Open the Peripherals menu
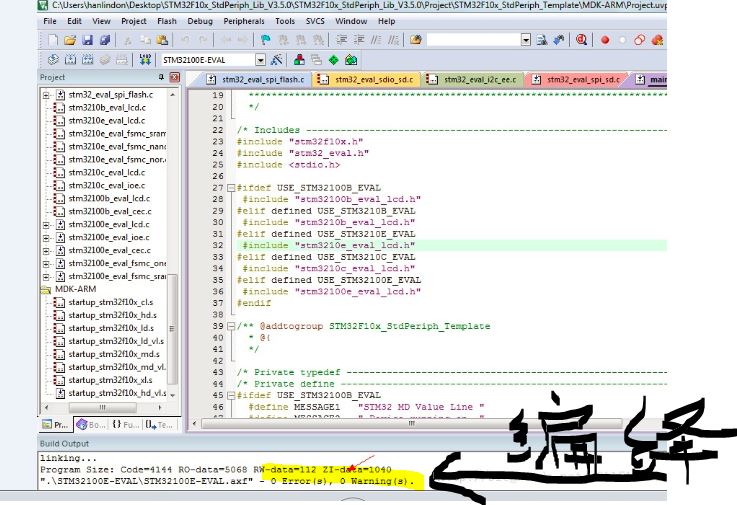 244,21
